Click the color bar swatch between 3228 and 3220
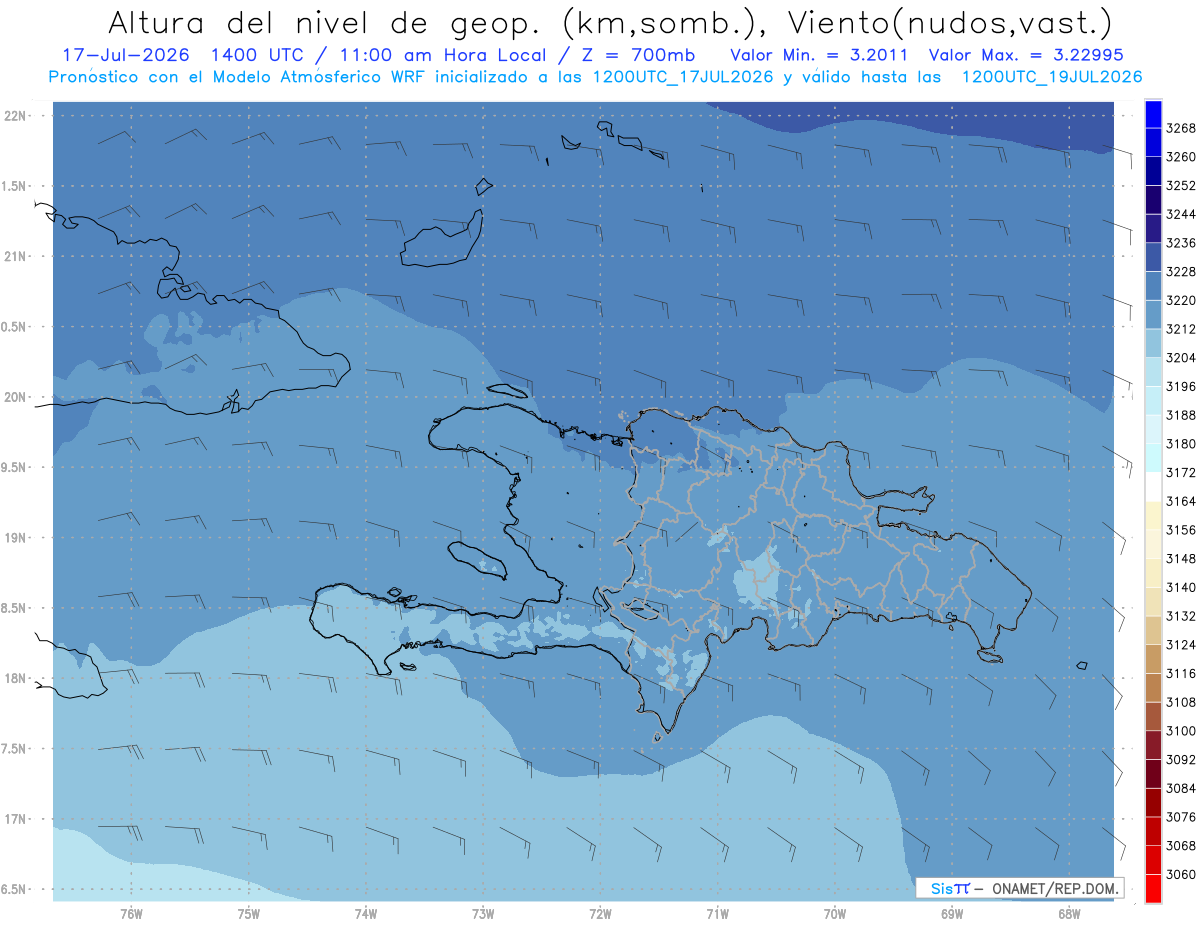This screenshot has height=927, width=1200. tap(1153, 286)
